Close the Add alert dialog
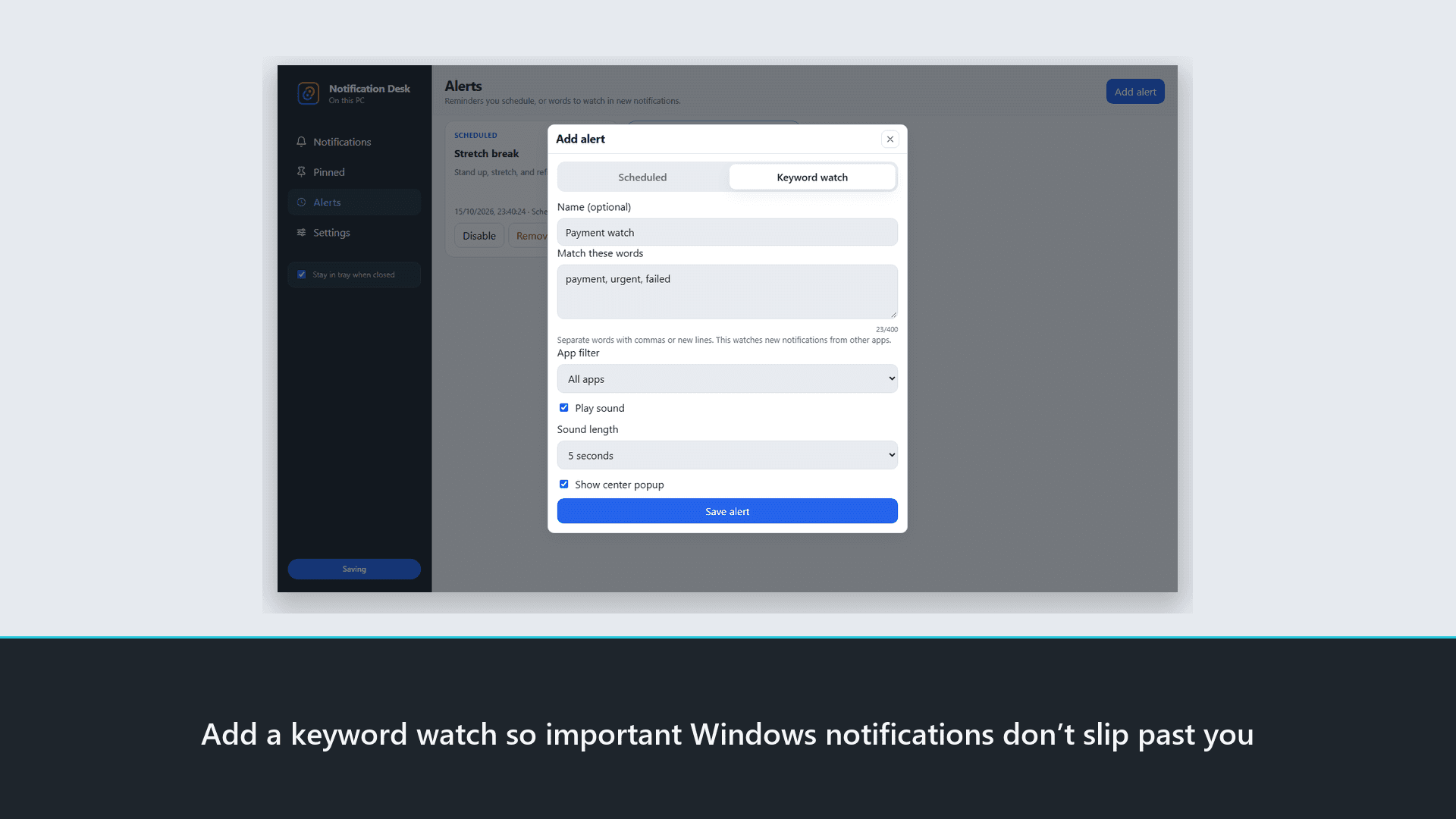The width and height of the screenshot is (1456, 819). 890,139
